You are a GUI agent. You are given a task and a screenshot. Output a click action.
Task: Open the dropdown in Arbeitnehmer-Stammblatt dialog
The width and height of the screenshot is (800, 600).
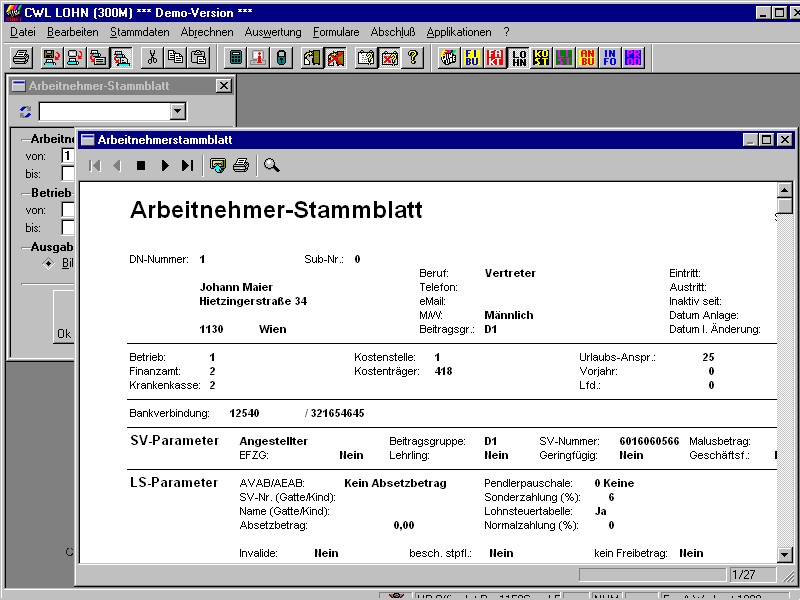tap(178, 111)
